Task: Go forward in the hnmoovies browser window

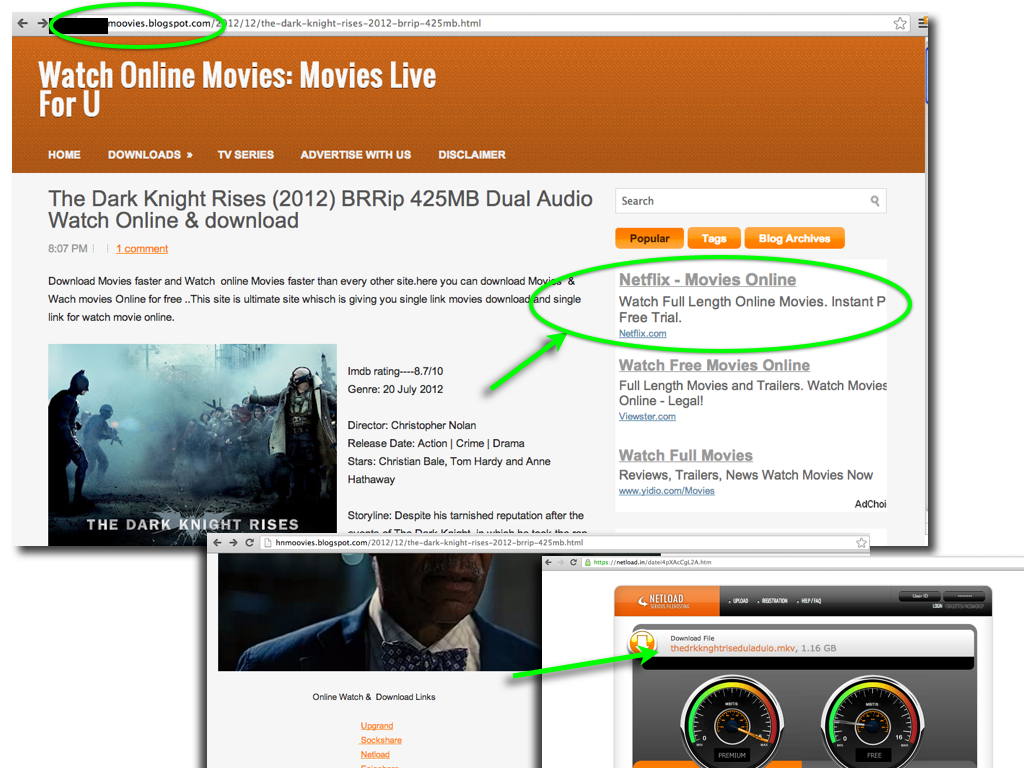Action: tap(233, 543)
